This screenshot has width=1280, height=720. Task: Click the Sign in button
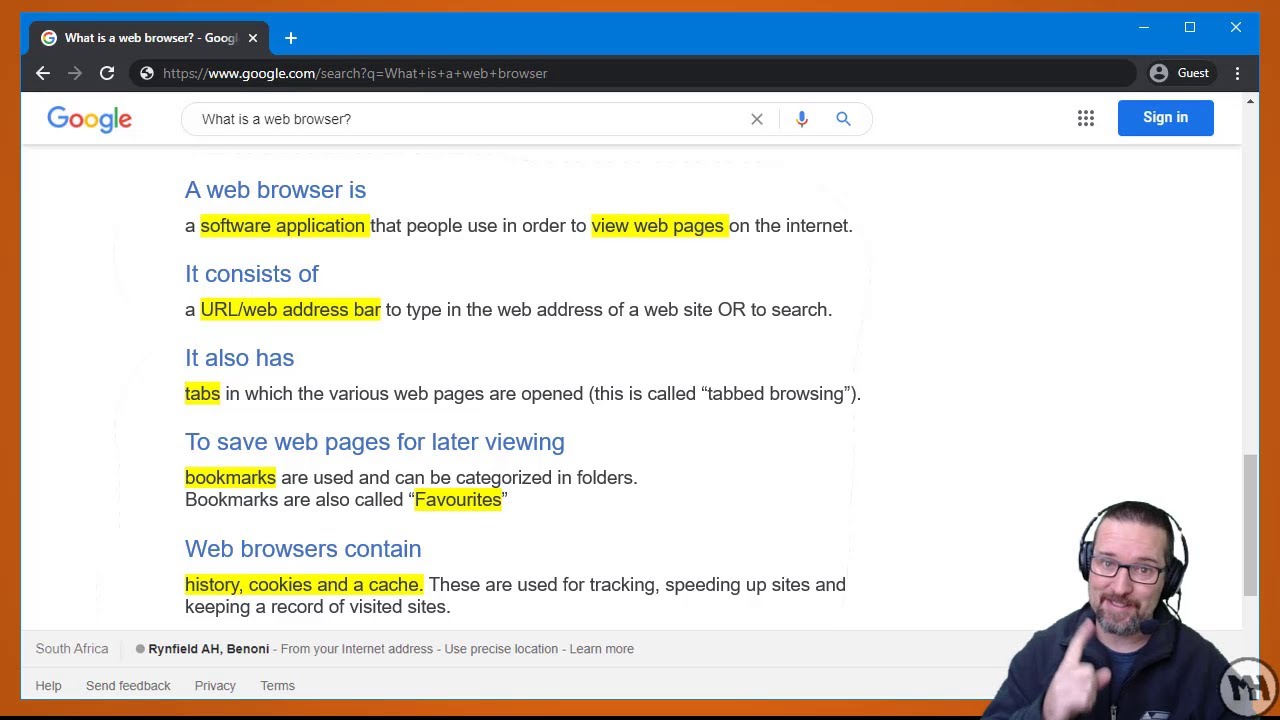point(1166,118)
